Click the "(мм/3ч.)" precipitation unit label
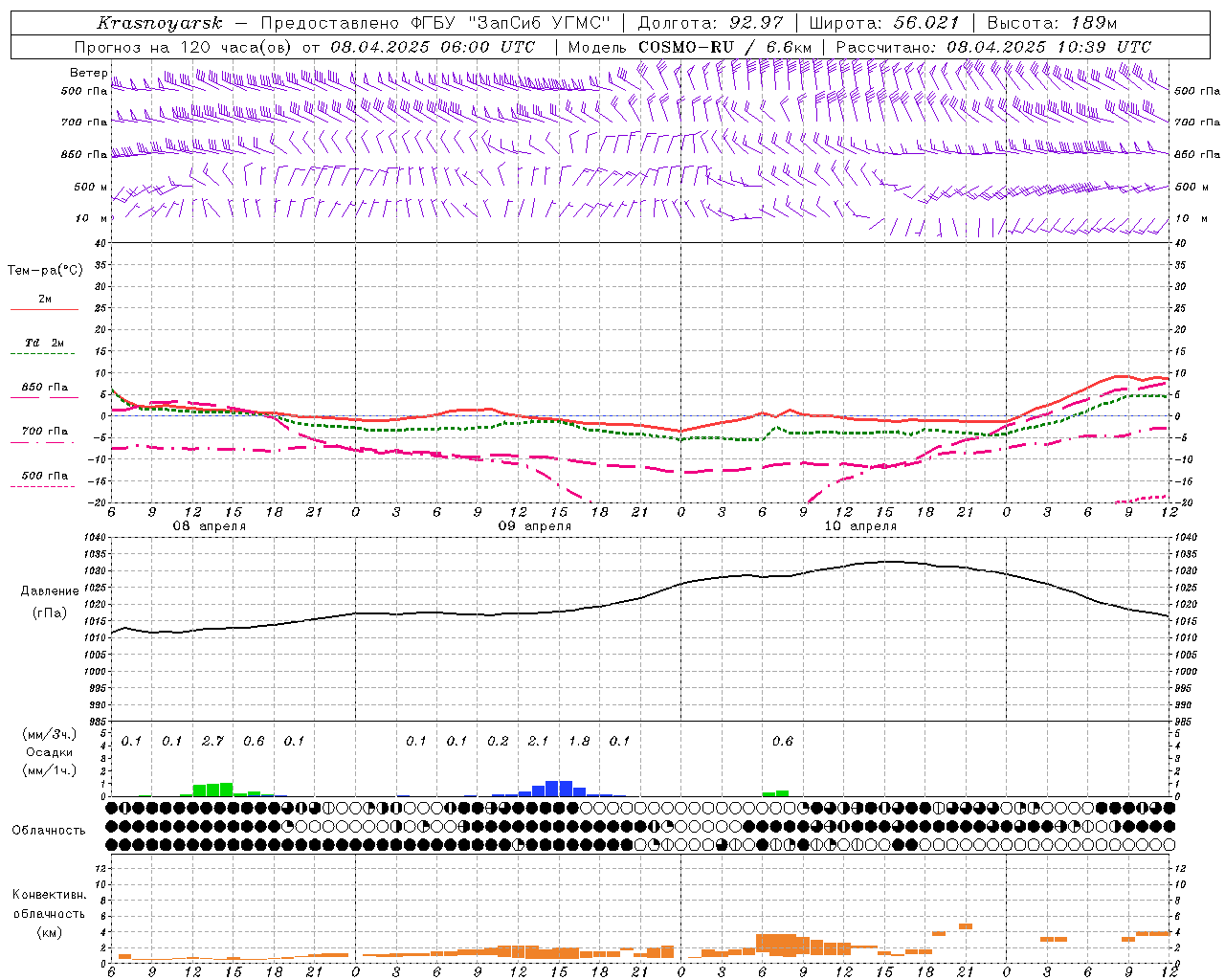 tap(49, 734)
